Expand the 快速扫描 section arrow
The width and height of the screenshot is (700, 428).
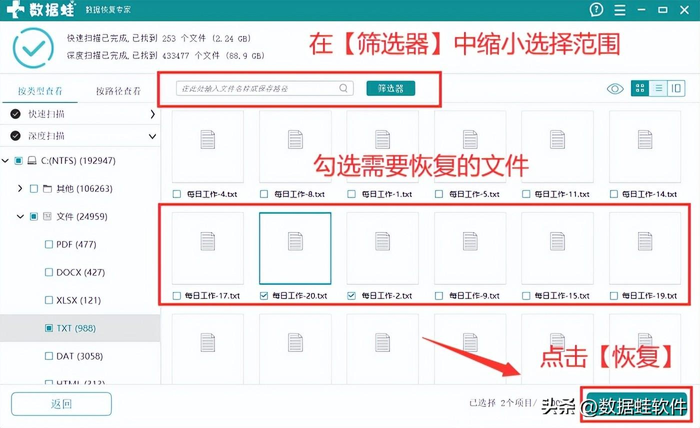[x=153, y=114]
